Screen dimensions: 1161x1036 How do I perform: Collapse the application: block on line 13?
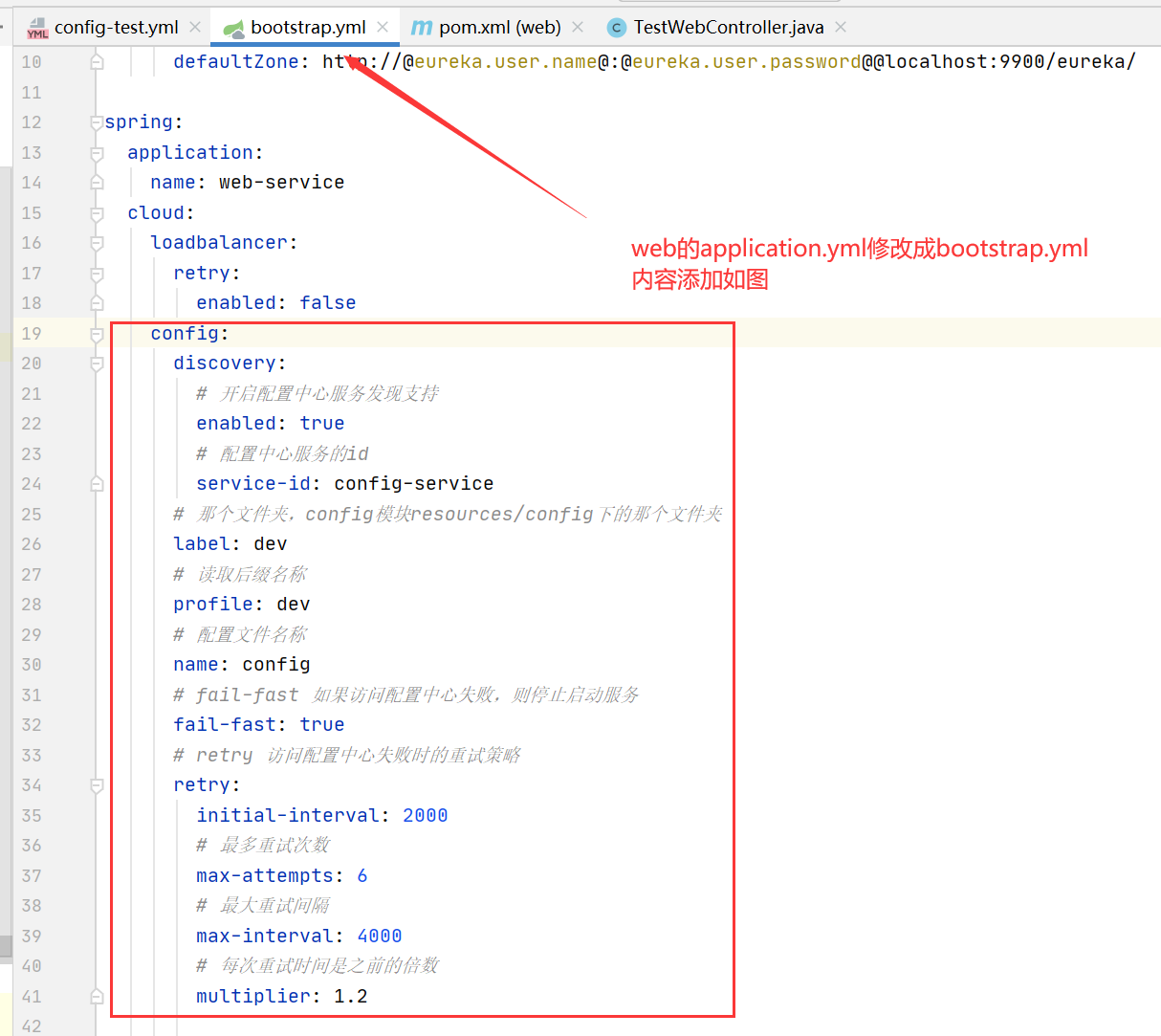click(x=97, y=153)
